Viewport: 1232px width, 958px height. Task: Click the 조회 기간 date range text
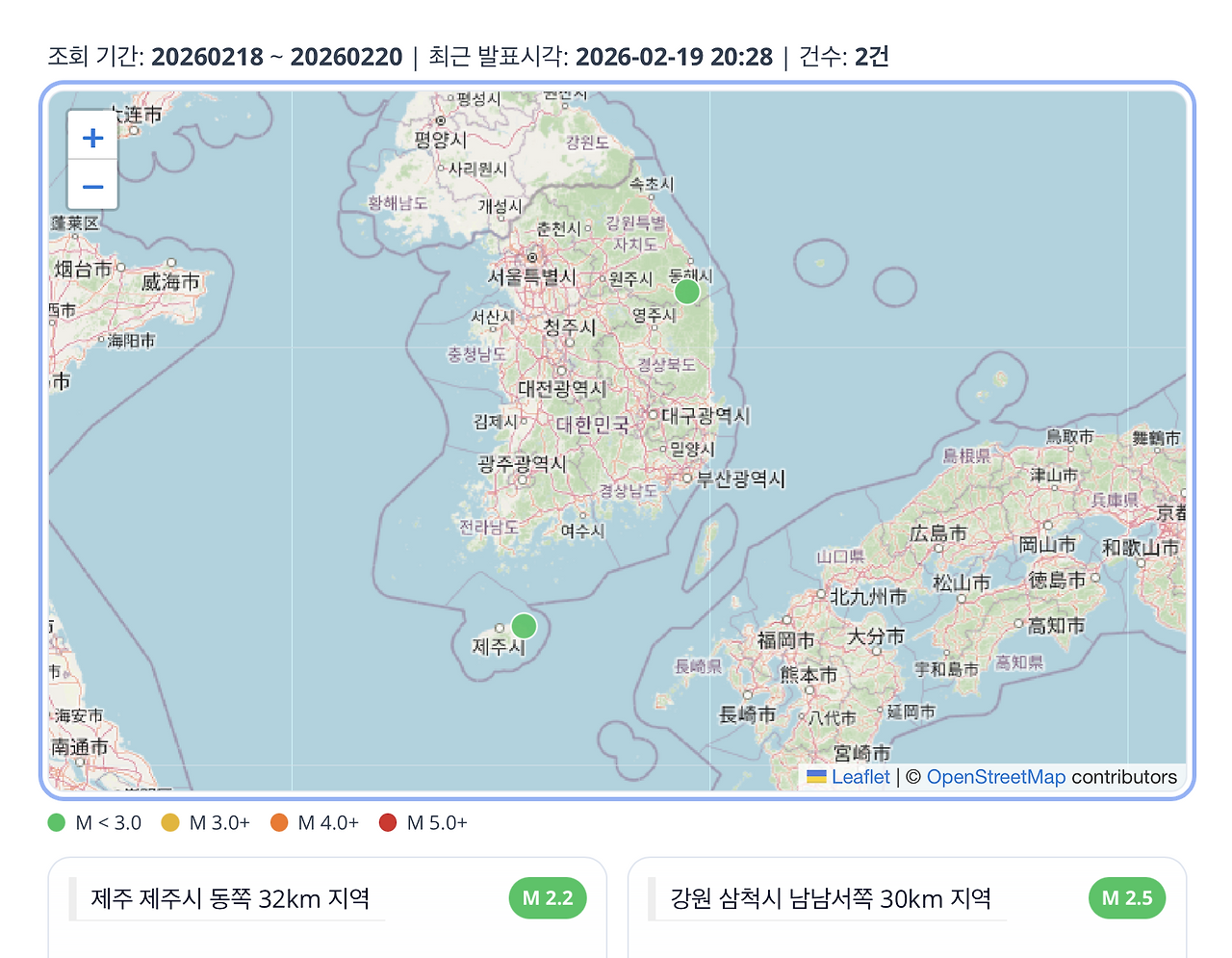point(226,57)
